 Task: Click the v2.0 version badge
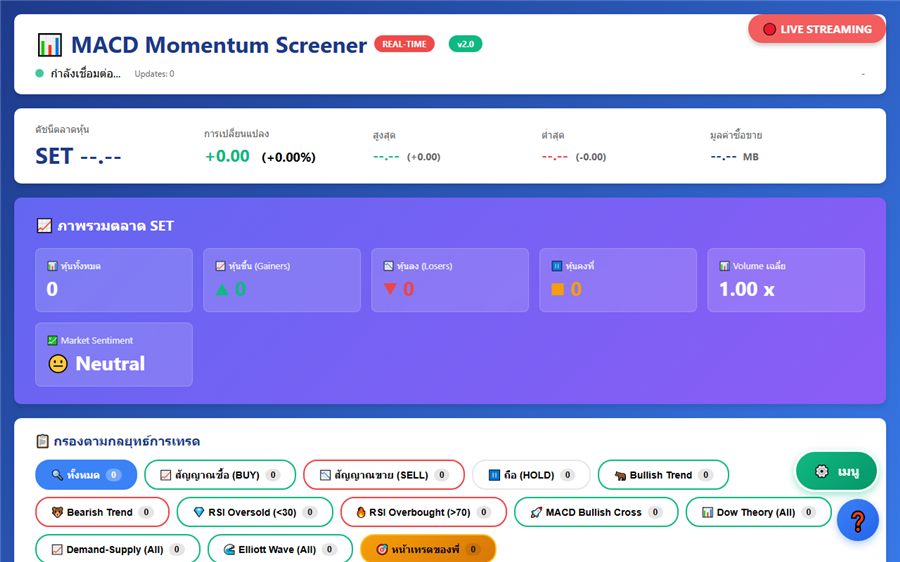tap(465, 44)
